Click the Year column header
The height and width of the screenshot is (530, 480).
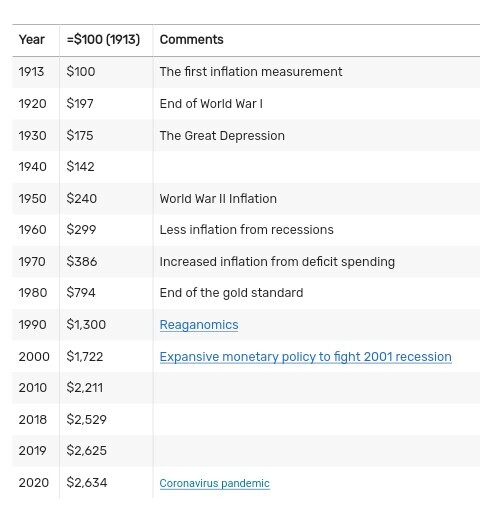tap(31, 40)
